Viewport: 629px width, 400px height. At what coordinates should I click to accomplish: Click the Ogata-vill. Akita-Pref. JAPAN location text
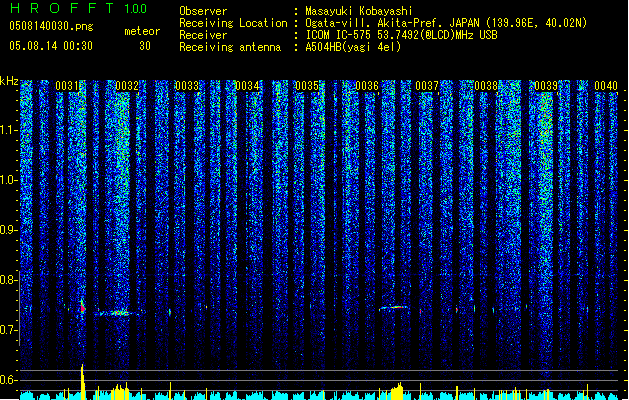pos(446,23)
